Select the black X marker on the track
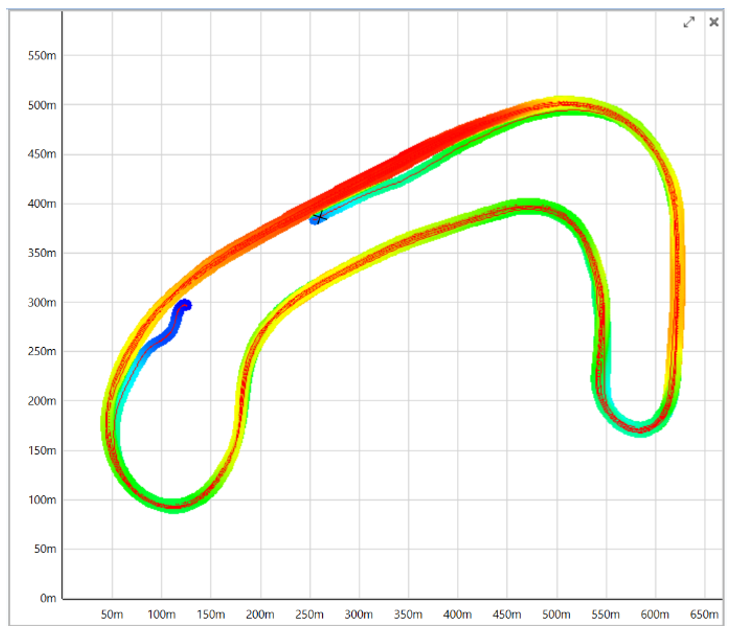This screenshot has width=731, height=631. click(x=319, y=217)
